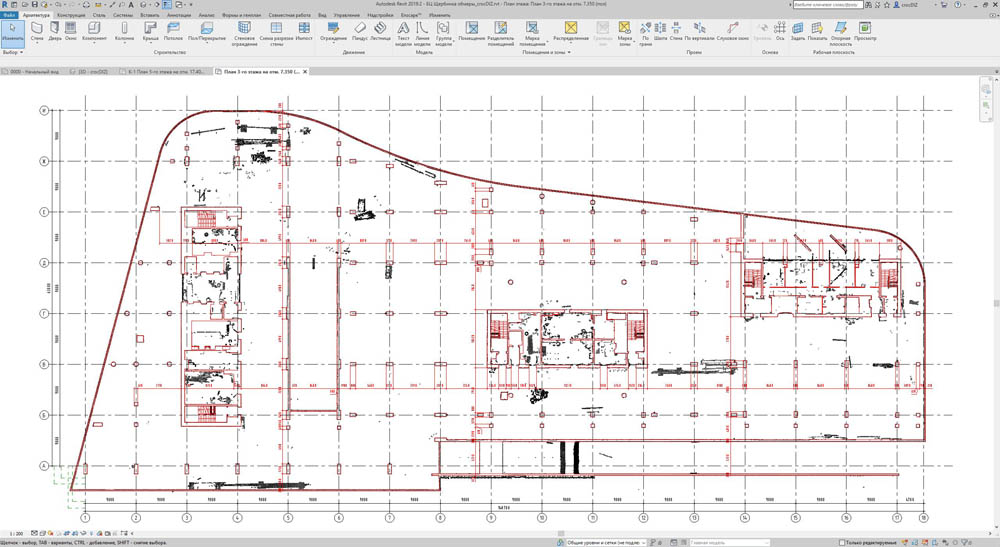Open the Главная модель design option dropdown
Viewport: 1000px width, 547px height.
click(728, 543)
